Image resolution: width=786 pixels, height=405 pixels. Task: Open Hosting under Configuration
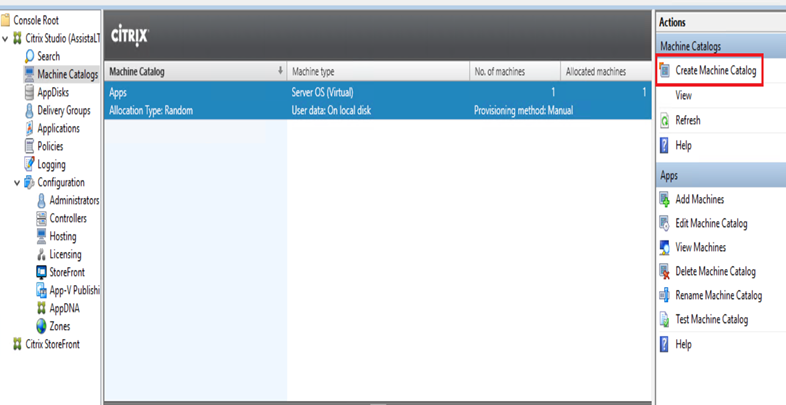click(x=63, y=237)
